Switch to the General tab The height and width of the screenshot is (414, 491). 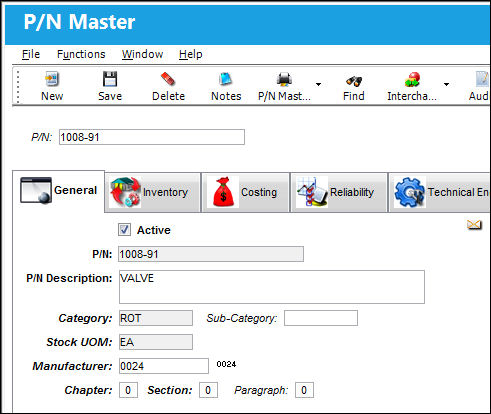coord(59,191)
